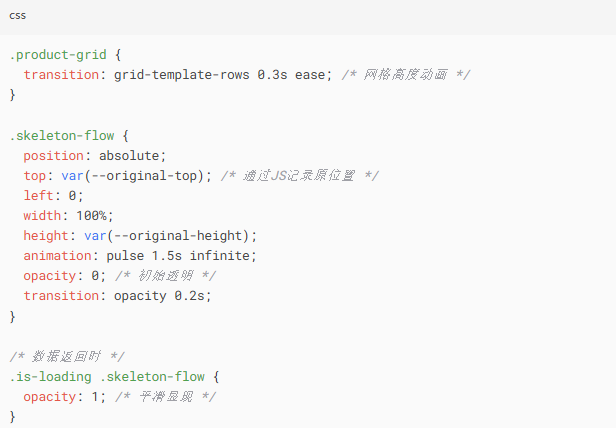616x428 pixels.
Task: Click the opacity: 1 declaration
Action: click(65, 397)
